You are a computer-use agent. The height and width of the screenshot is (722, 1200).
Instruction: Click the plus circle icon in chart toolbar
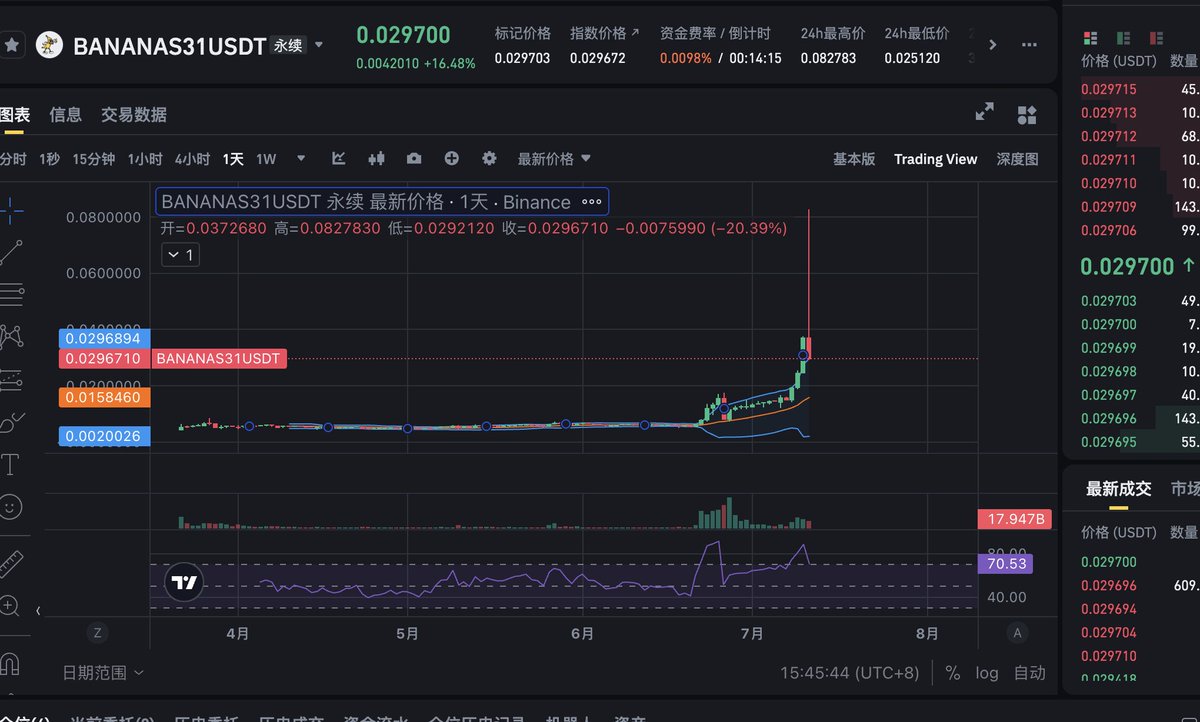pos(452,158)
